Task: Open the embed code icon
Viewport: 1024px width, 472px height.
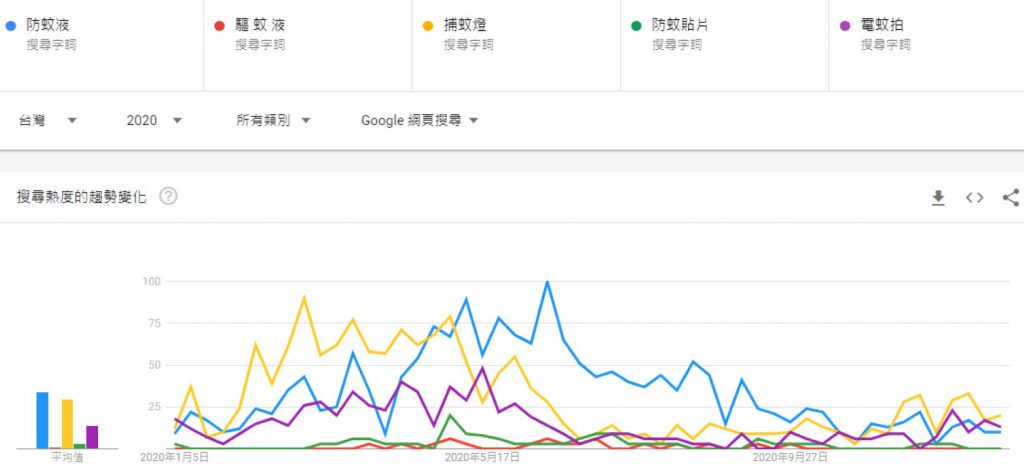Action: coord(974,198)
